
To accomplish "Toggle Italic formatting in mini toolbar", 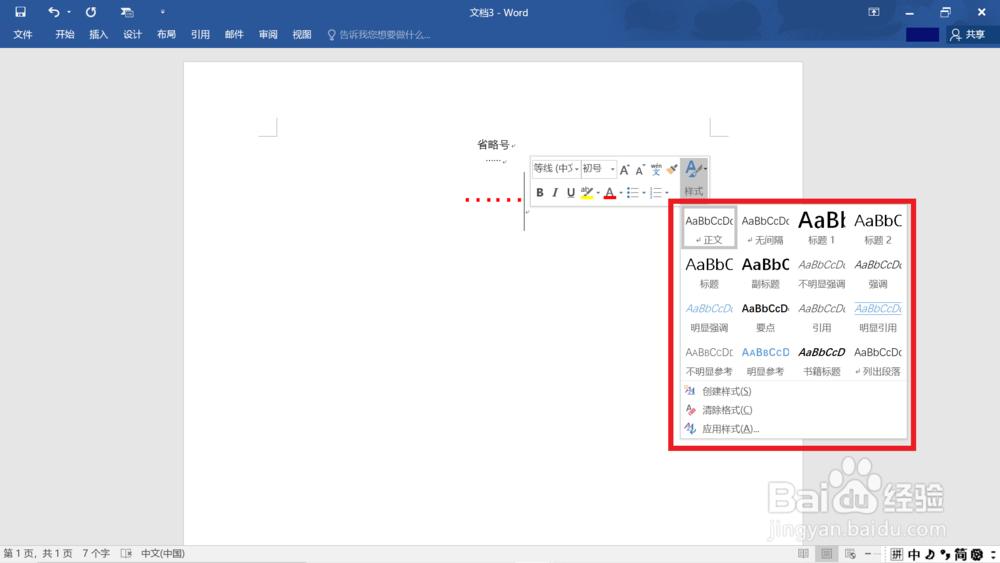I will click(x=555, y=193).
